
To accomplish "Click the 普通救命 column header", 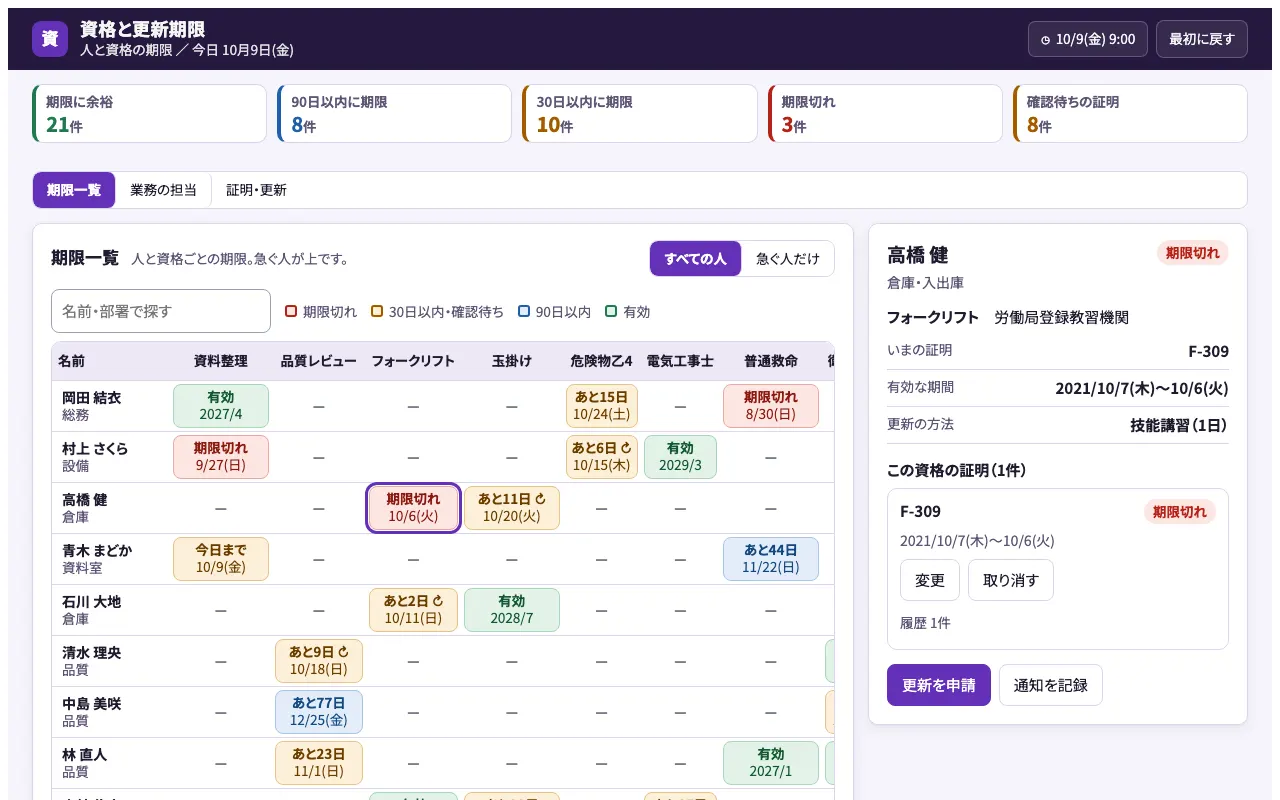I will coord(771,361).
